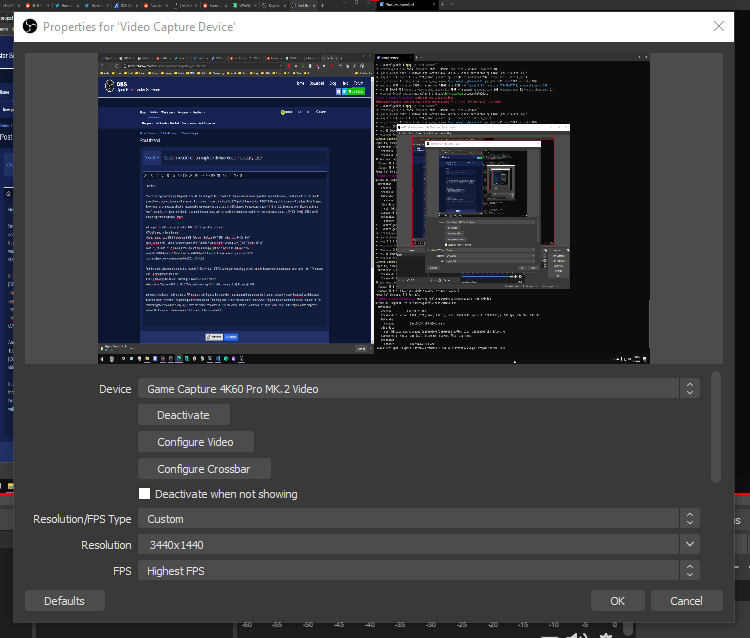The image size is (750, 638).
Task: Open Configure Crossbar settings
Action: click(204, 469)
